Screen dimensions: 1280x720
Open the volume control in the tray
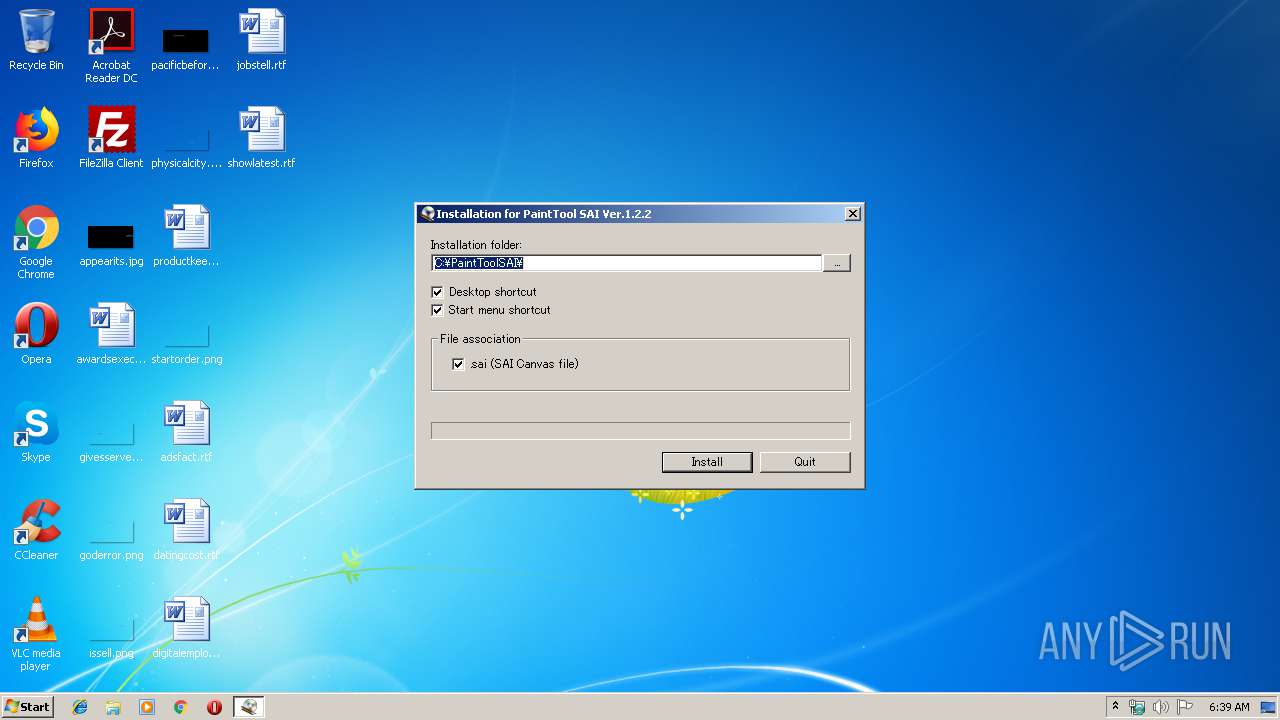pyautogui.click(x=1160, y=707)
